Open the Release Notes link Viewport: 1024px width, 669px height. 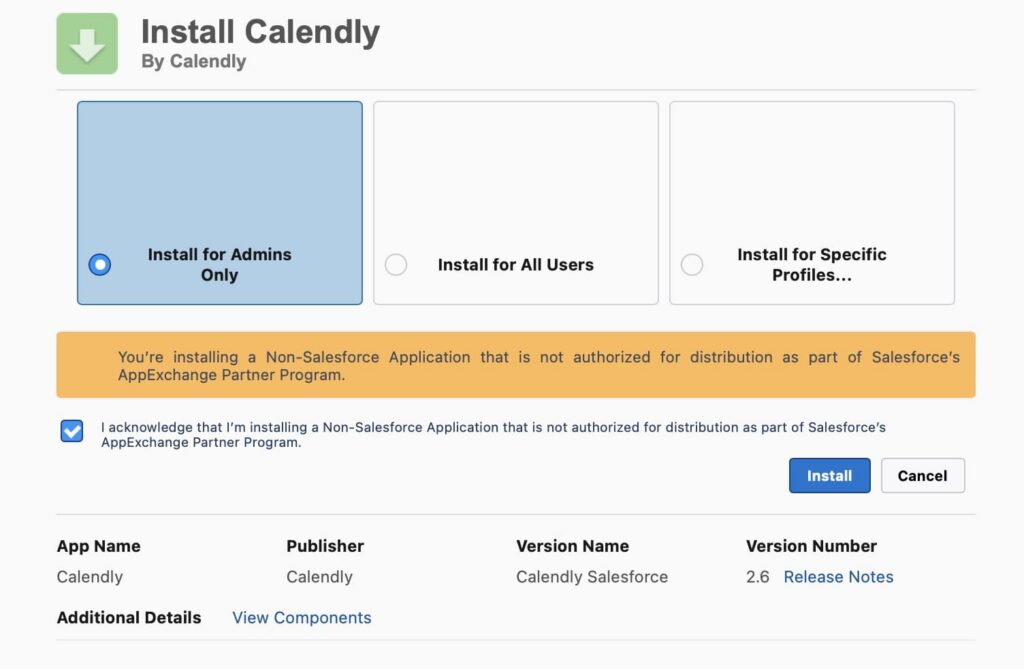[838, 577]
